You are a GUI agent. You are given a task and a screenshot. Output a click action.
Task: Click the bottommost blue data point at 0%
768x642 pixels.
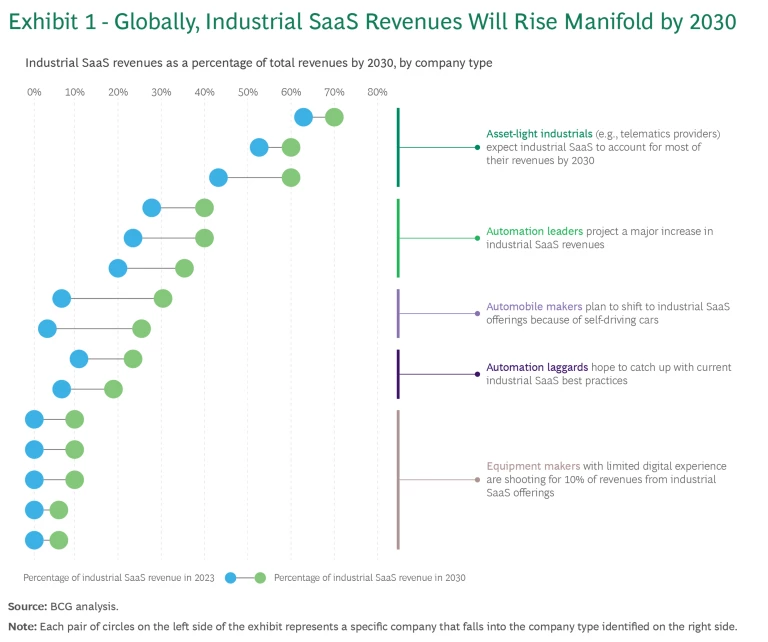tap(35, 540)
